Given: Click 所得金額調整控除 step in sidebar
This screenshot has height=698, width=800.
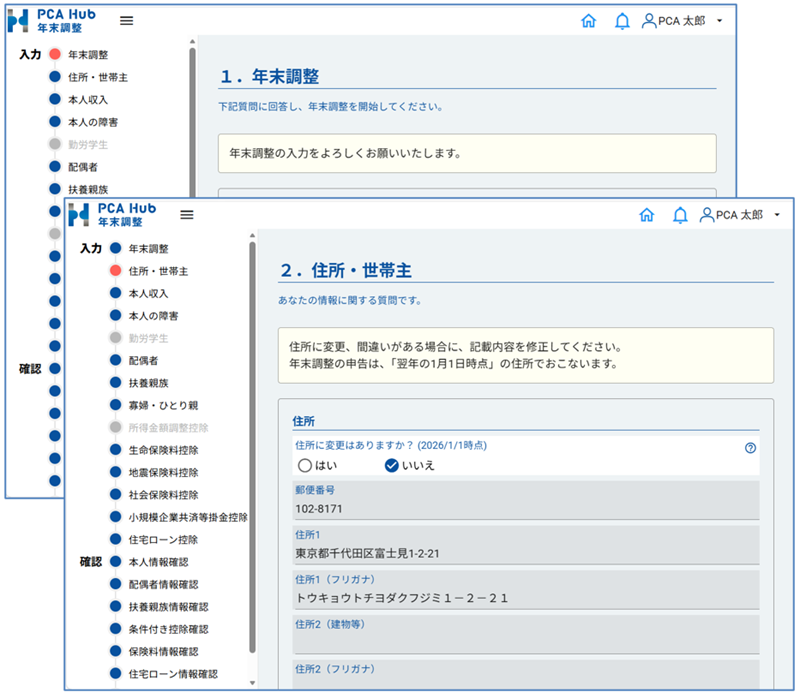Looking at the screenshot, I should coord(168,428).
